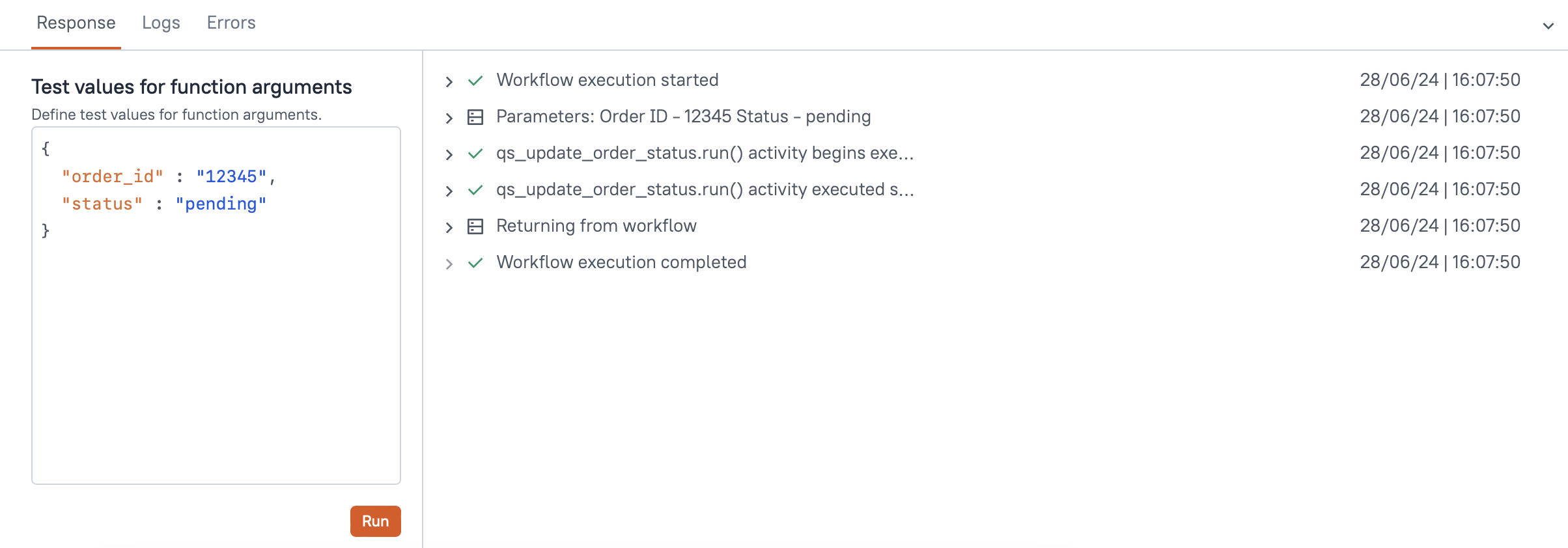Click the Run button
Image resolution: width=1568 pixels, height=548 pixels.
coord(375,521)
